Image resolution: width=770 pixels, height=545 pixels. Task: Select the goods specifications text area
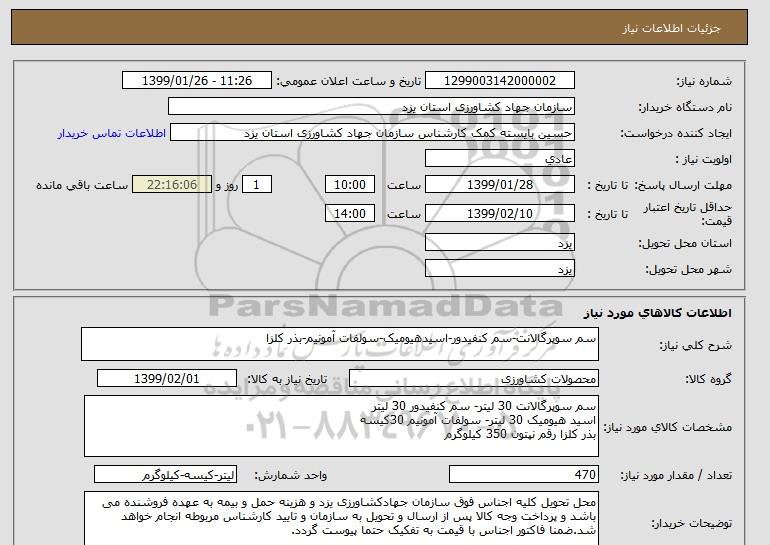[x=341, y=426]
